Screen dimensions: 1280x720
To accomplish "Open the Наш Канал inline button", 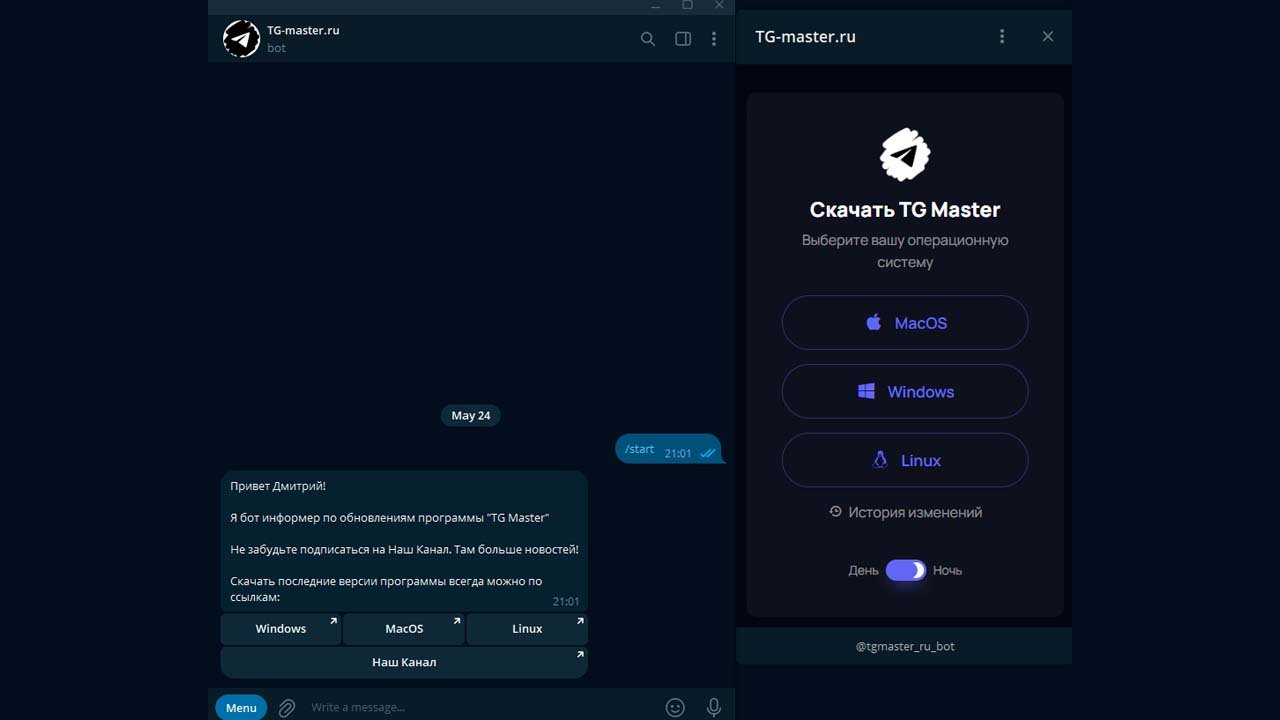I will tap(404, 662).
